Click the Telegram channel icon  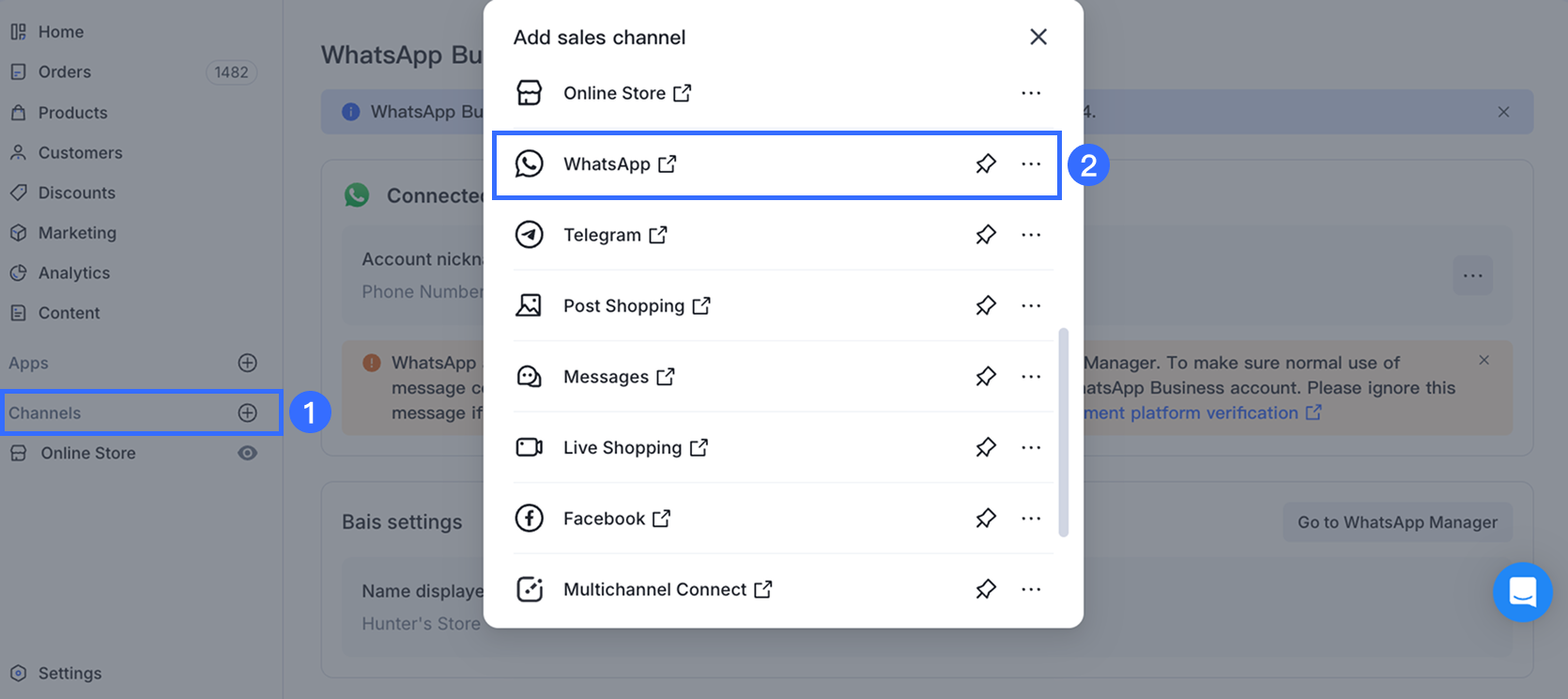(x=530, y=235)
